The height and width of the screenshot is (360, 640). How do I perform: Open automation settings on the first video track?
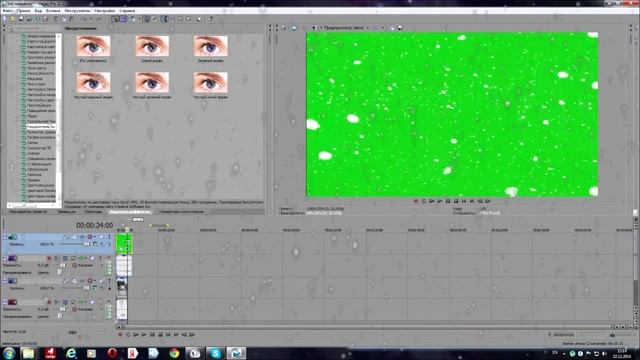click(x=91, y=237)
